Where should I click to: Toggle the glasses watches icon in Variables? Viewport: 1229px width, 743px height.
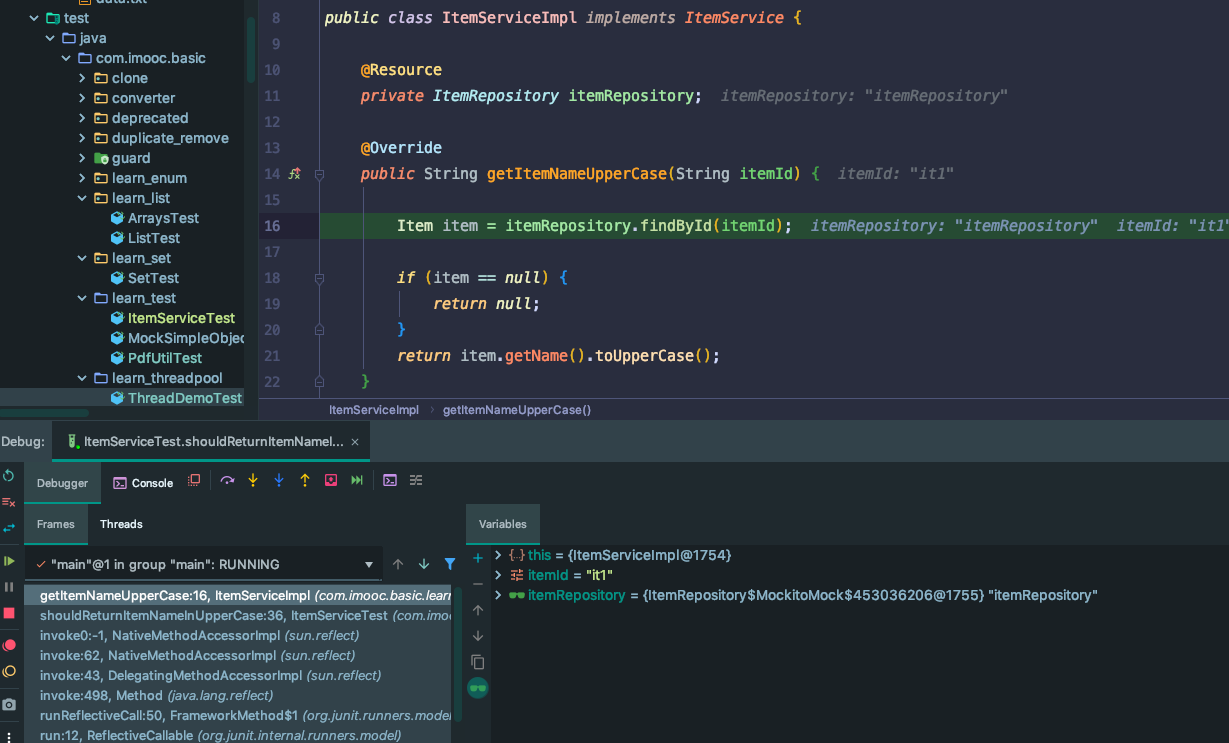tap(478, 688)
